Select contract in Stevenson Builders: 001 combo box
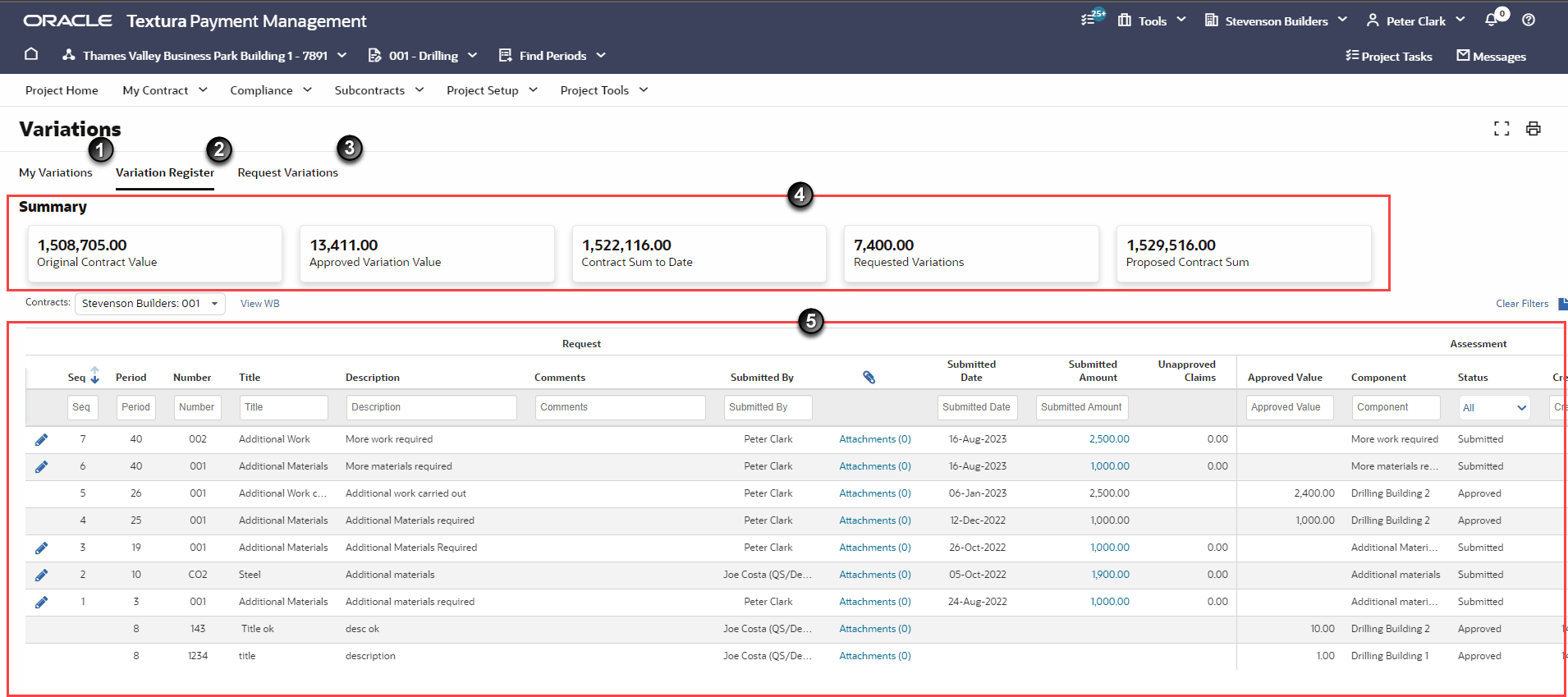This screenshot has width=1568, height=697. click(150, 304)
